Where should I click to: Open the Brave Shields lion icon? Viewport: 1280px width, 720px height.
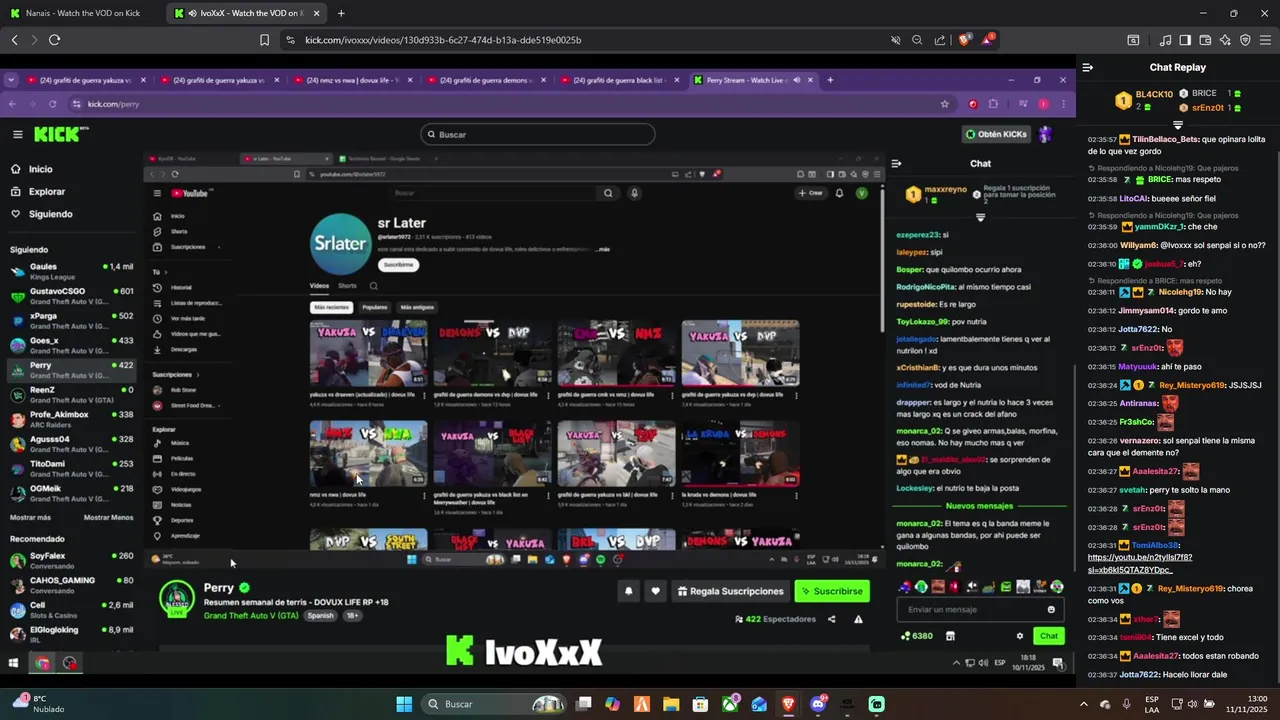click(x=965, y=40)
